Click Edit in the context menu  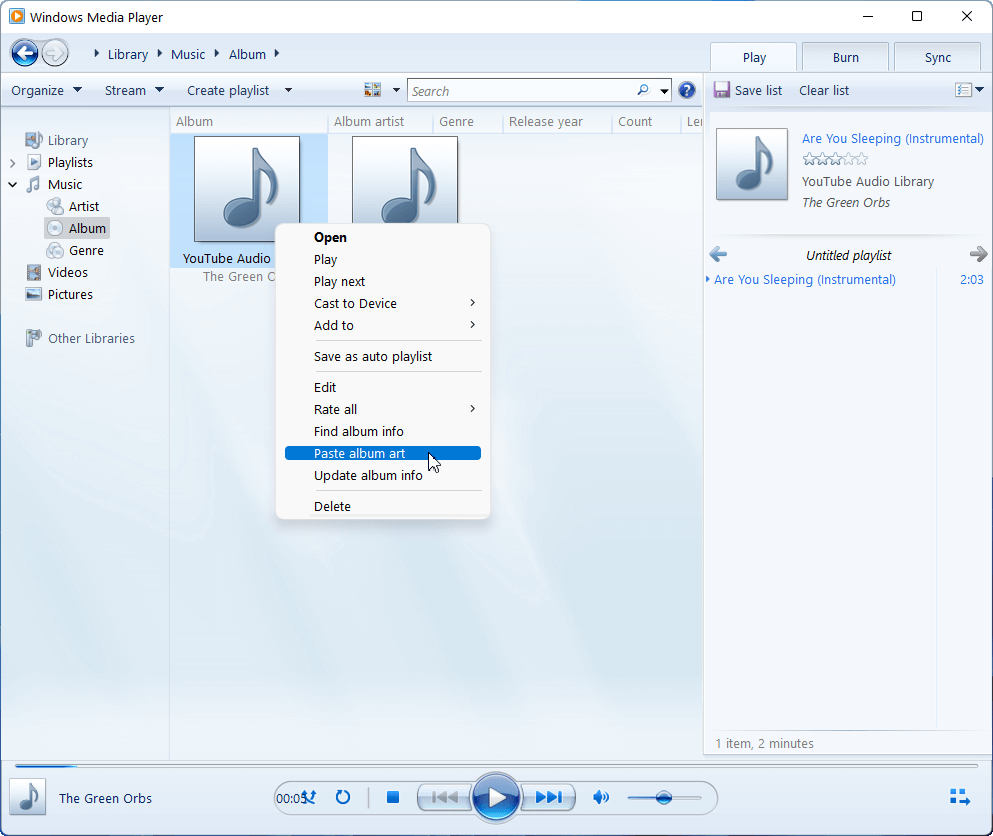pyautogui.click(x=383, y=387)
